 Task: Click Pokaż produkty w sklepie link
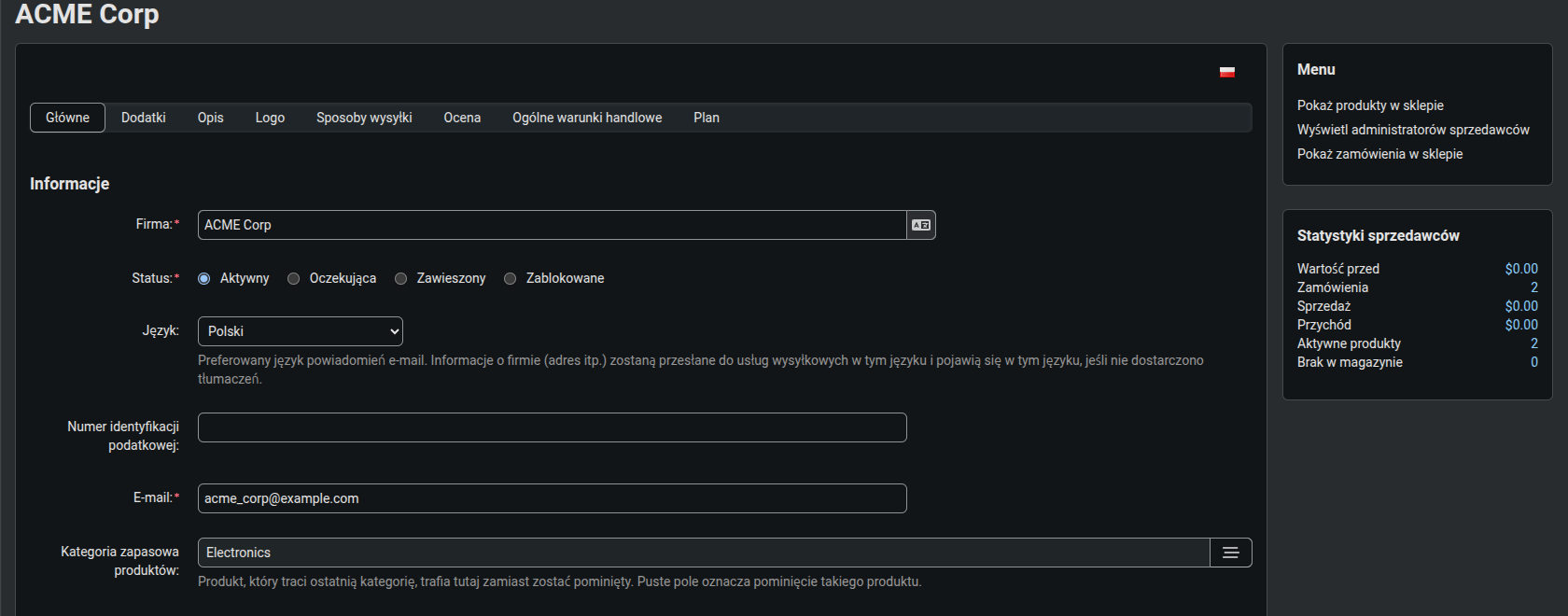point(1370,105)
